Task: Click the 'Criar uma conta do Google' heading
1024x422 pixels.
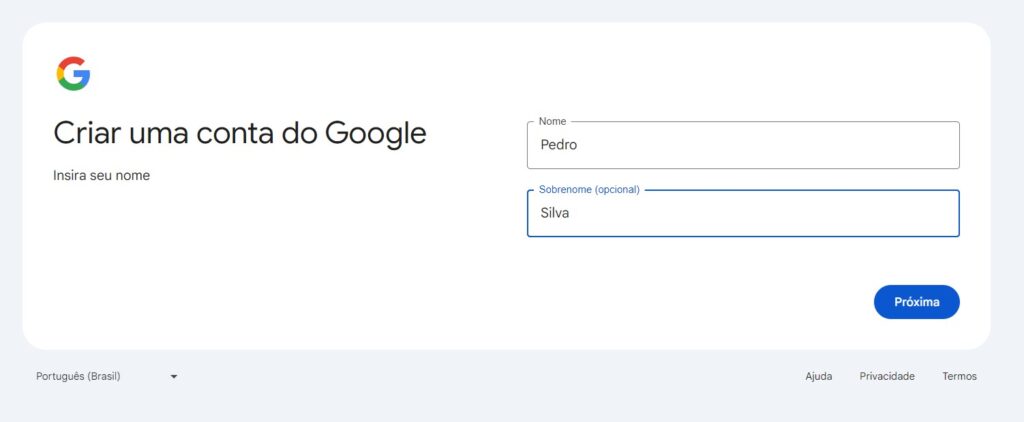Action: pyautogui.click(x=240, y=133)
